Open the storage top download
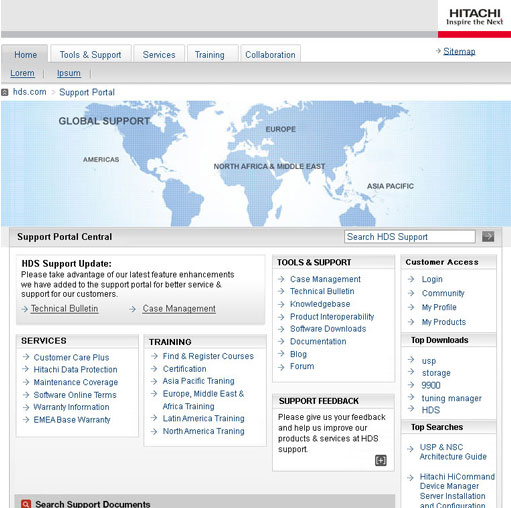The image size is (511, 508). coord(436,373)
